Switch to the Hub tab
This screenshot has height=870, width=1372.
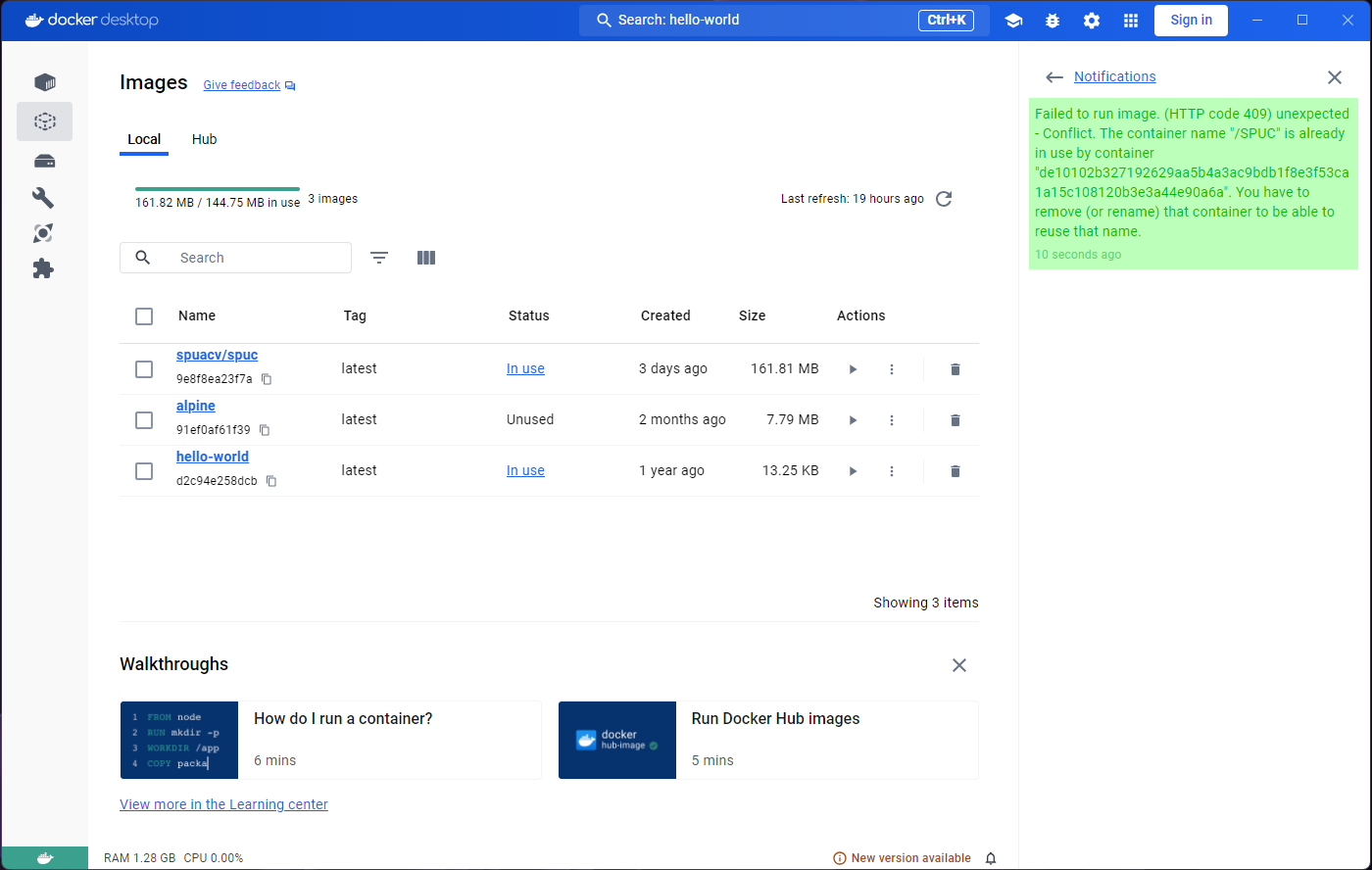[x=204, y=139]
